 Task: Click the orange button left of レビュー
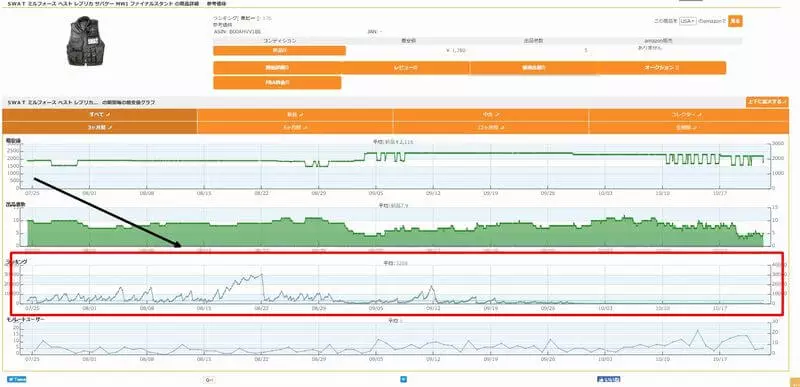[277, 68]
